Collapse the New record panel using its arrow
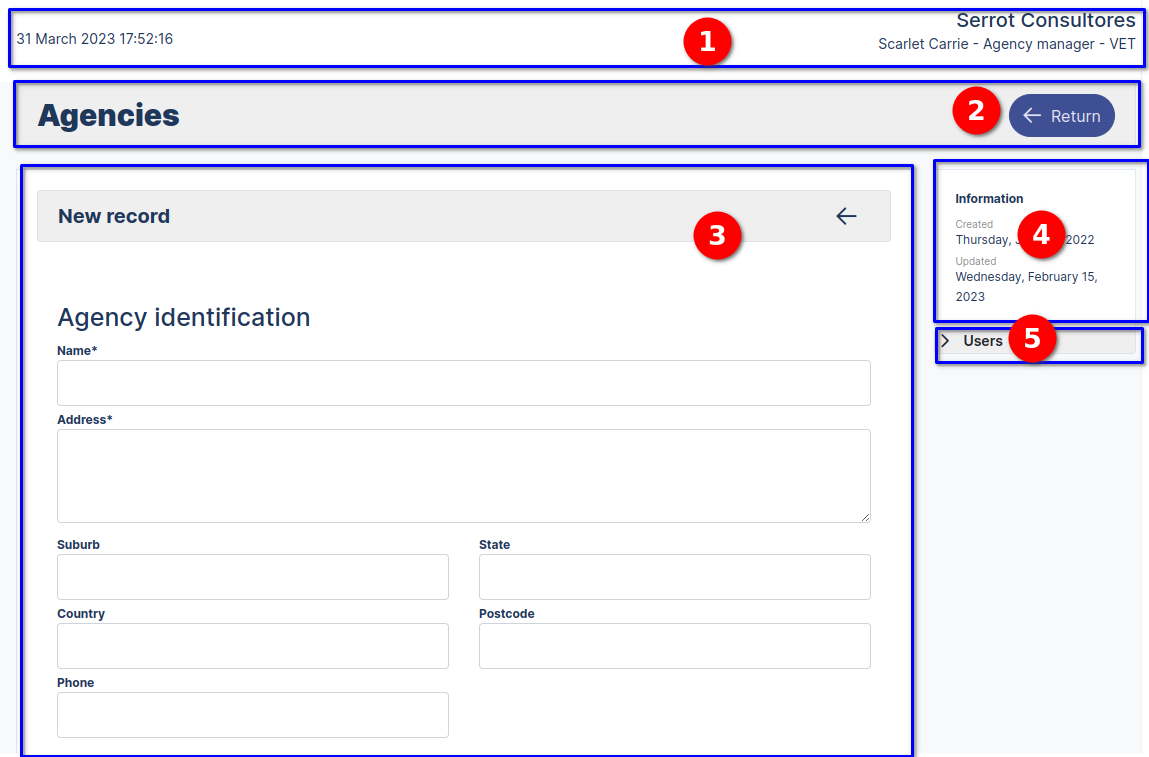The height and width of the screenshot is (757, 1149). click(846, 215)
